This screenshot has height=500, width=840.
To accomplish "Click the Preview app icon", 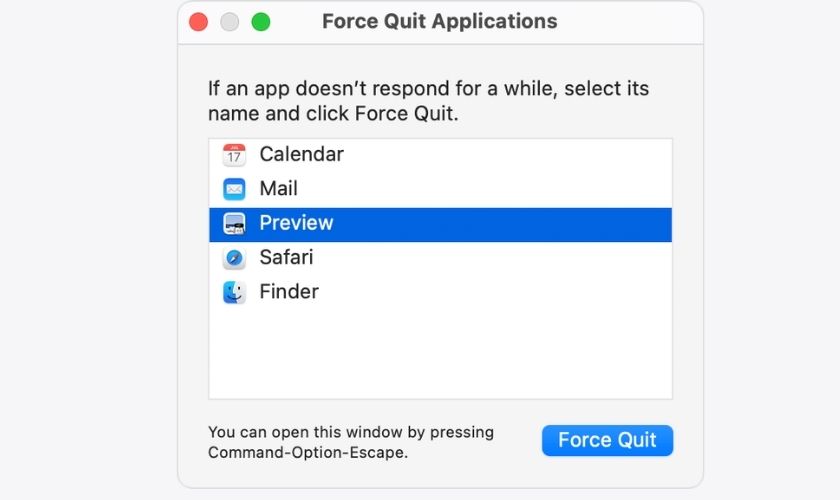I will coord(234,224).
